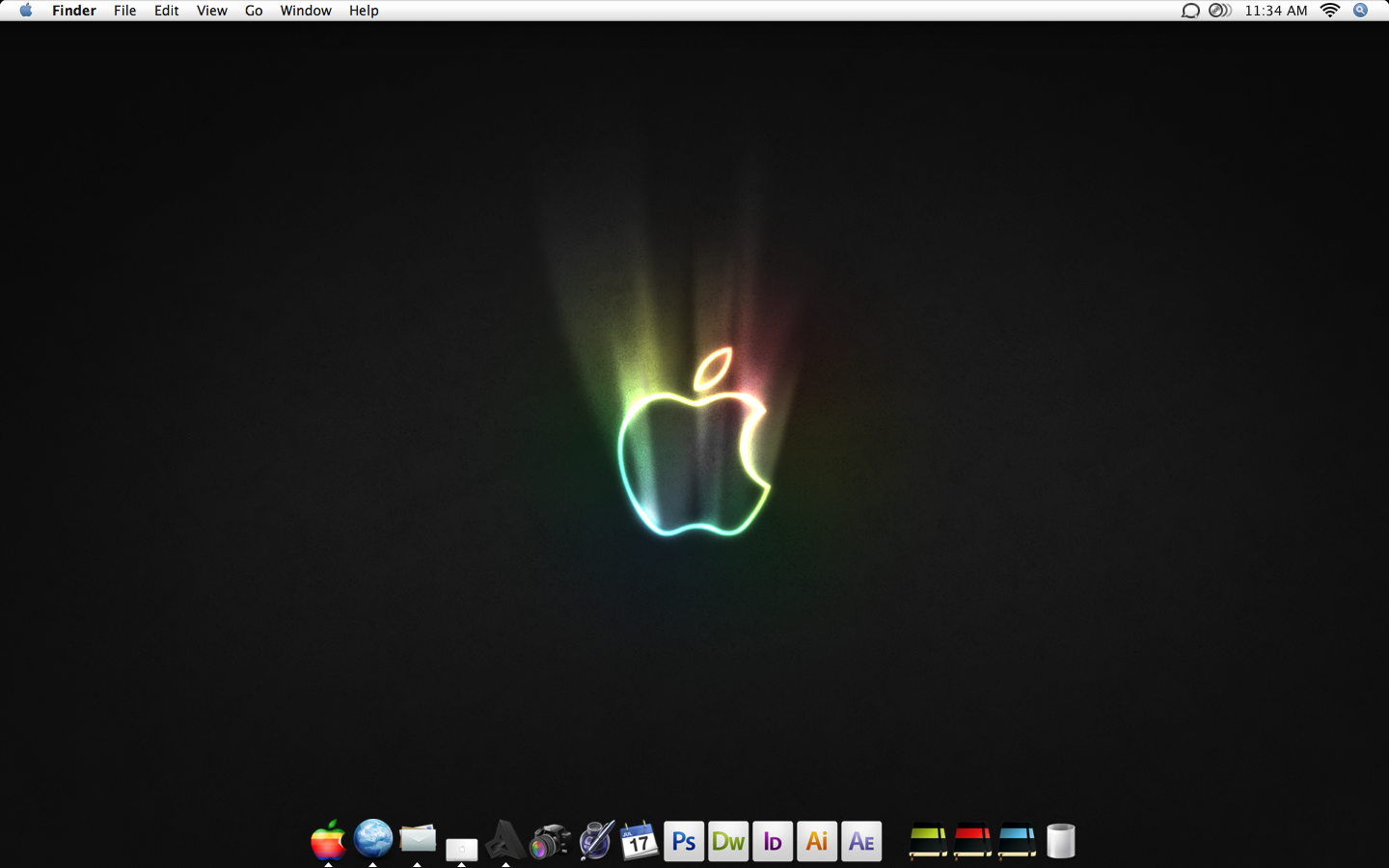This screenshot has width=1389, height=868.
Task: Click the speech bubble chat status icon
Action: (x=1190, y=11)
